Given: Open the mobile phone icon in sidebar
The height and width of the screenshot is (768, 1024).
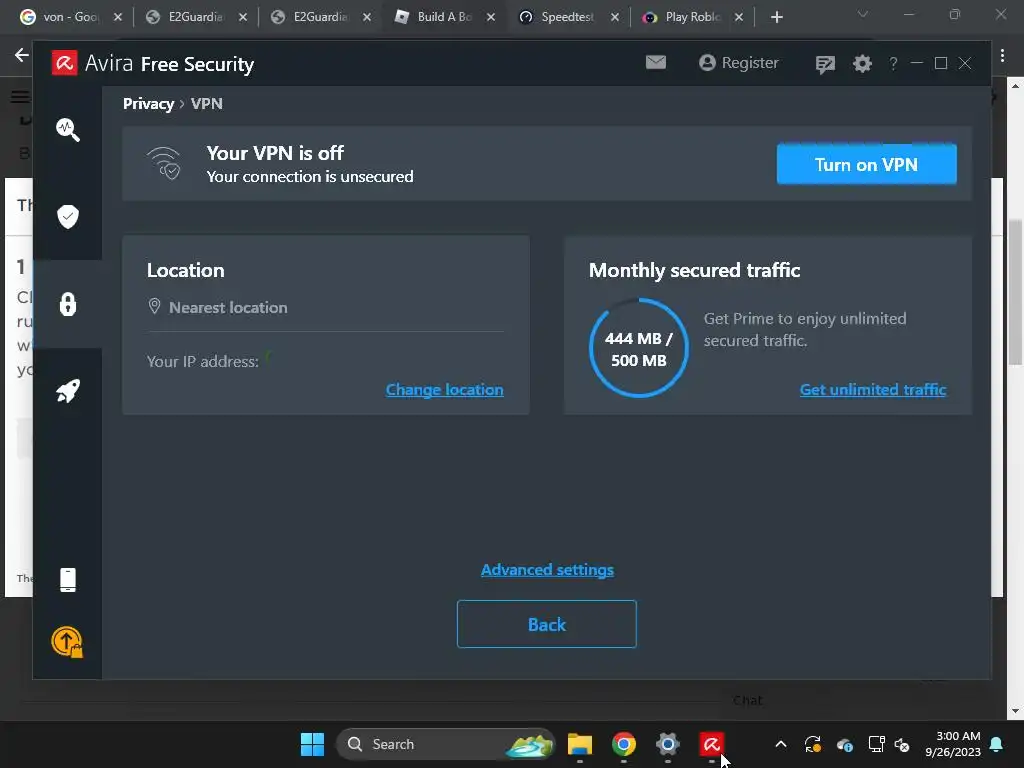Looking at the screenshot, I should click(68, 580).
